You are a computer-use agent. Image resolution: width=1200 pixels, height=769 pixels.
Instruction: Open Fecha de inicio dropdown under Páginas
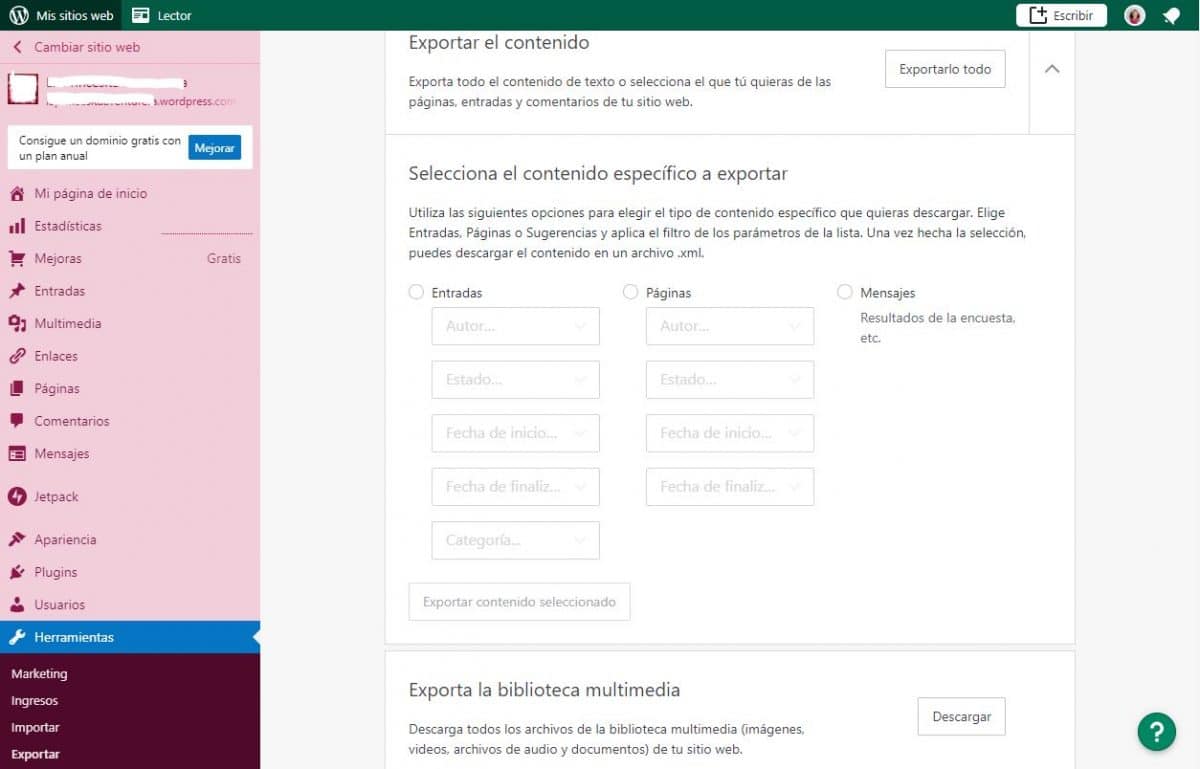(x=730, y=433)
